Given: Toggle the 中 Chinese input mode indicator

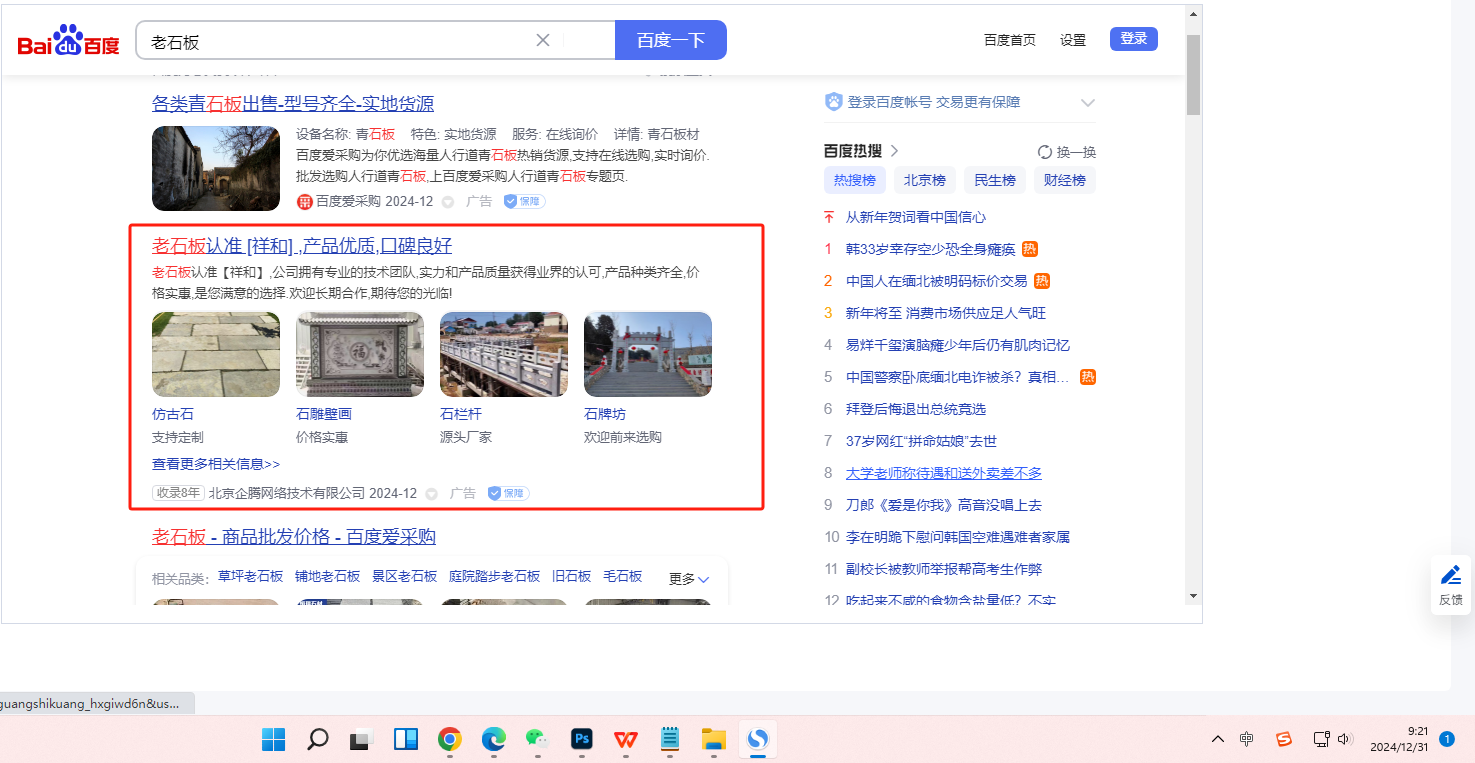Looking at the screenshot, I should tap(1246, 739).
